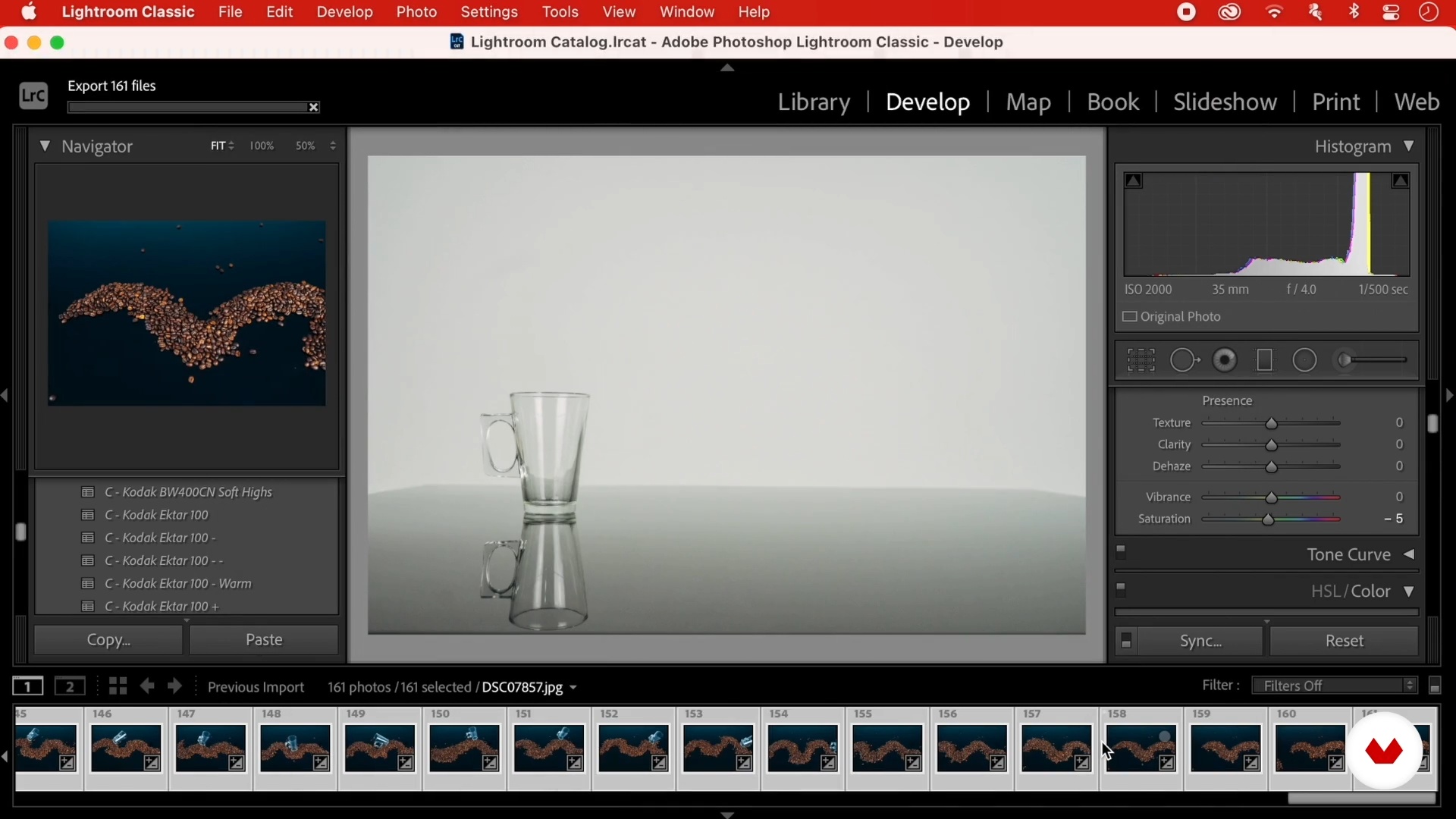Open Bluetooth status menu
The width and height of the screenshot is (1456, 819).
pos(1354,12)
